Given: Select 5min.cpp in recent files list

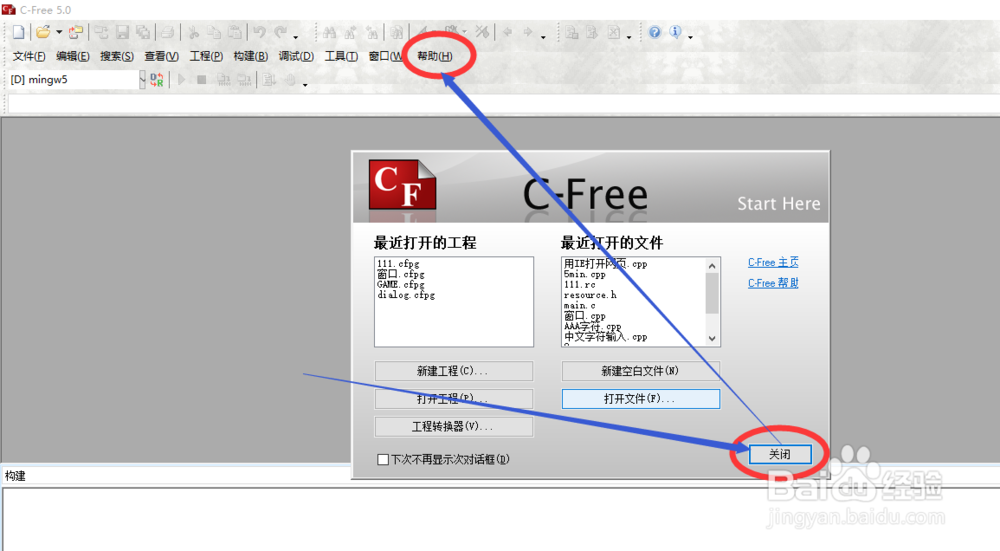Looking at the screenshot, I should (x=584, y=274).
